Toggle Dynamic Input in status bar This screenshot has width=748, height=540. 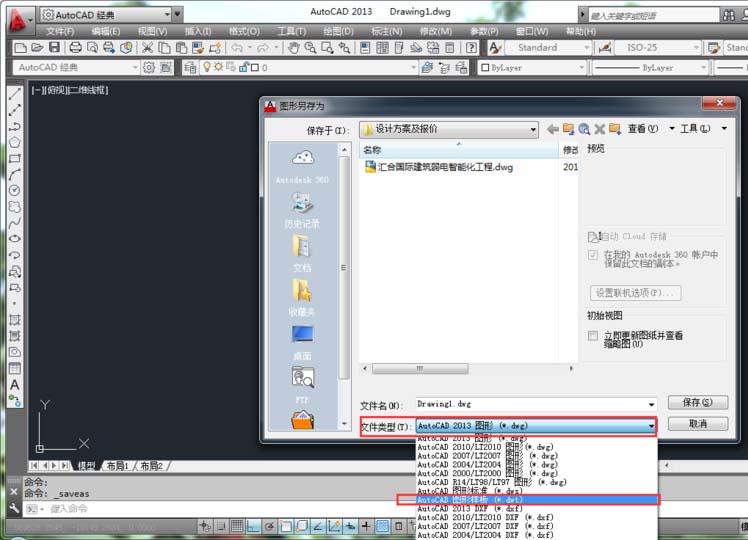point(351,527)
